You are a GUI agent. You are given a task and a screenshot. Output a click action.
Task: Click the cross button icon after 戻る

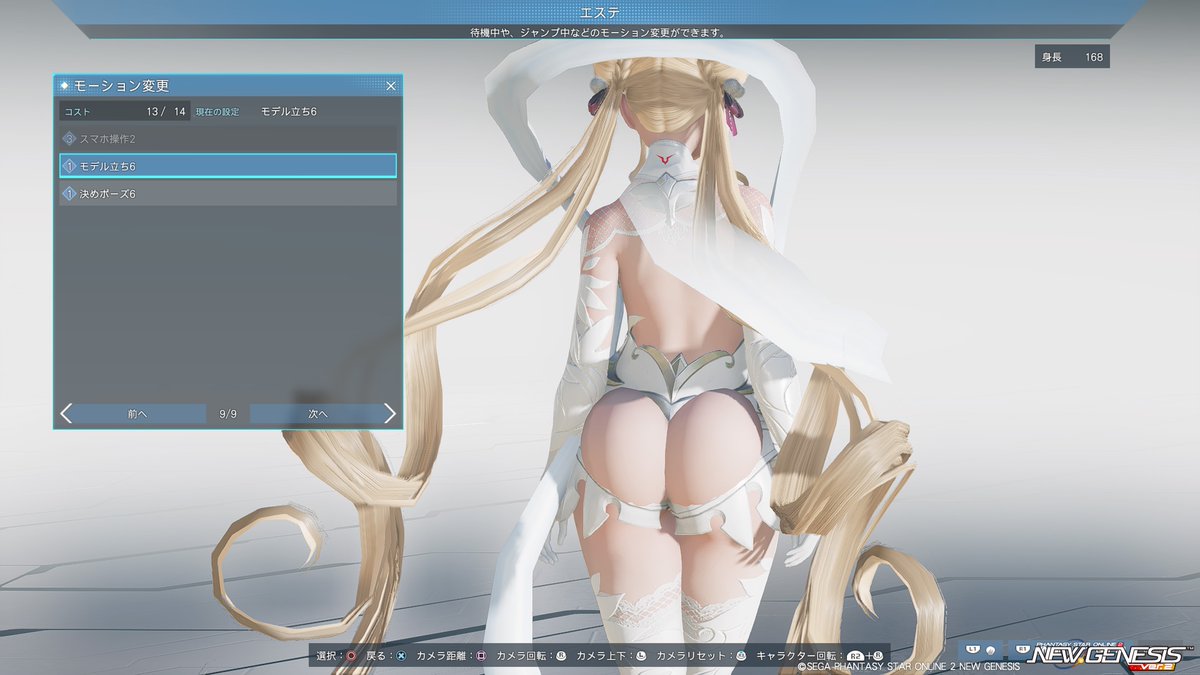click(401, 656)
